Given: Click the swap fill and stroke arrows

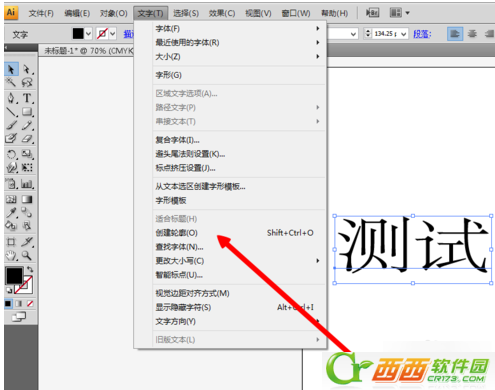Looking at the screenshot, I should tap(30, 269).
